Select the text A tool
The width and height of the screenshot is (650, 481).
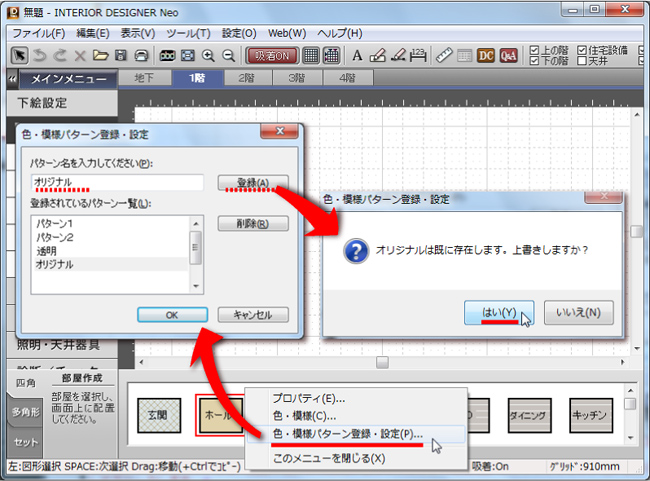coord(357,55)
